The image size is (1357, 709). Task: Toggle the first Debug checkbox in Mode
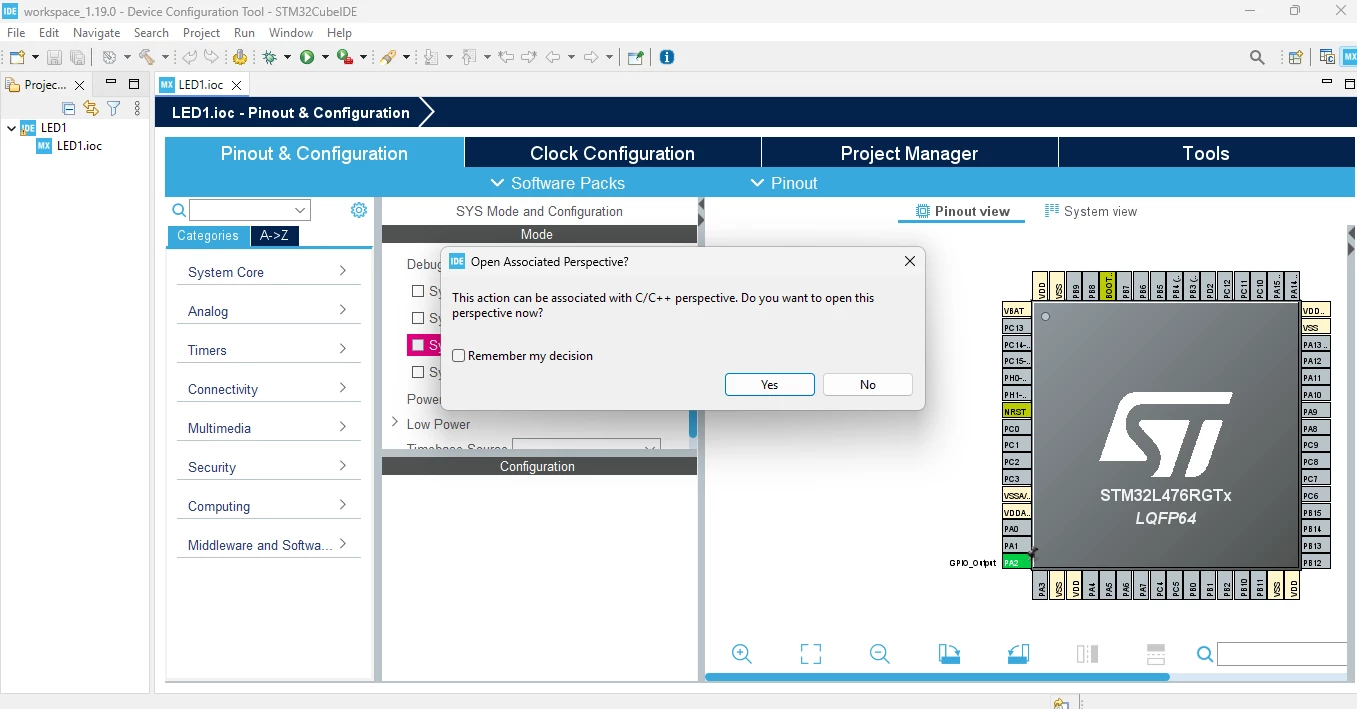pyautogui.click(x=418, y=291)
